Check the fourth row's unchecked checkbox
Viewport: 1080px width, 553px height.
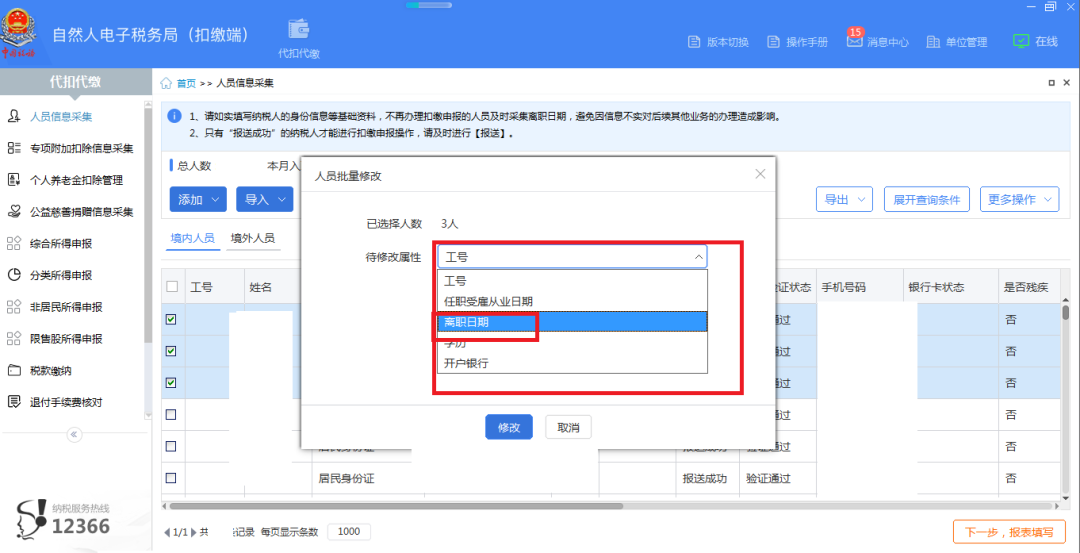pyautogui.click(x=171, y=414)
